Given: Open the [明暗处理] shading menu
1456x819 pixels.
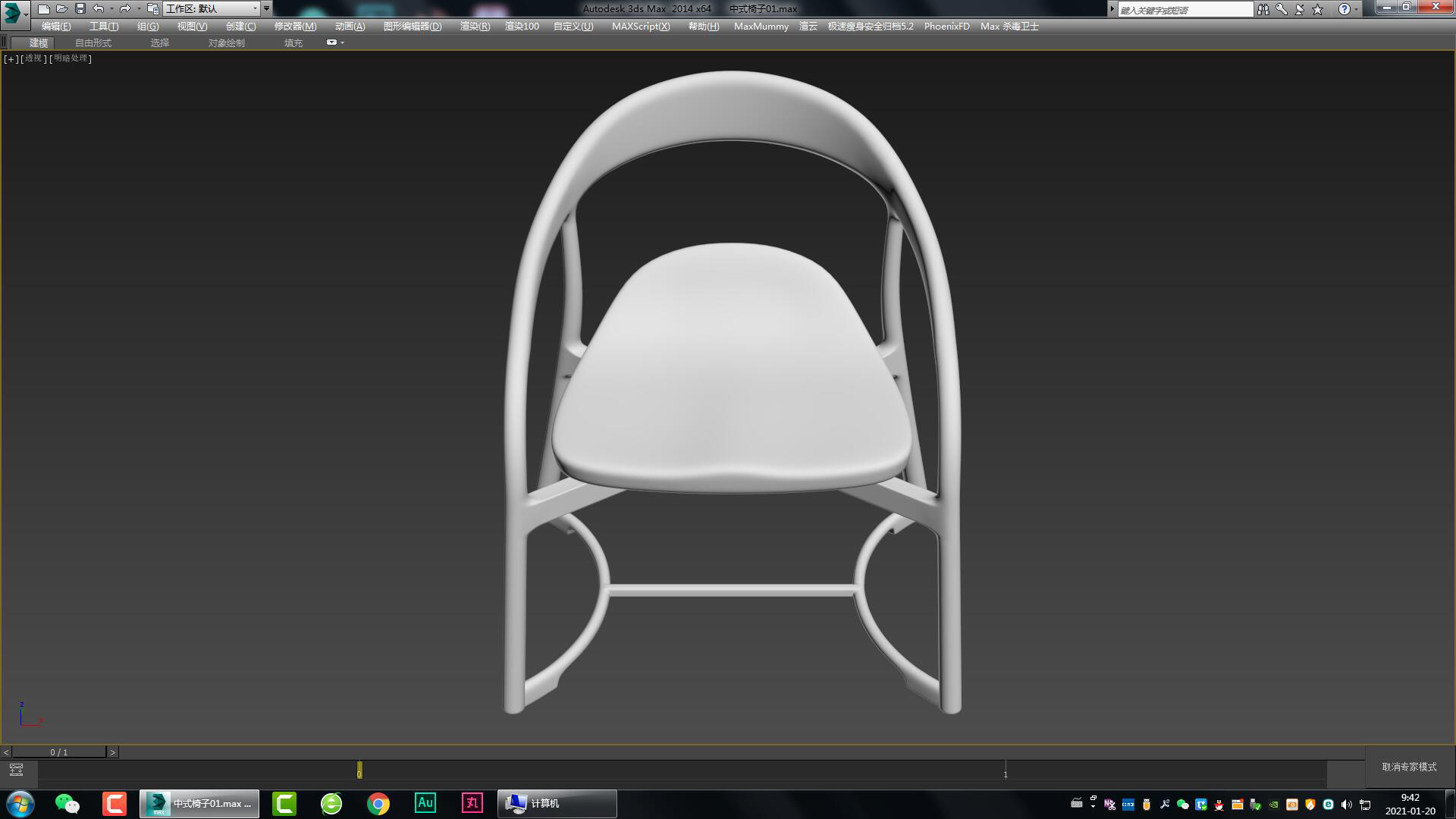Looking at the screenshot, I should (70, 58).
